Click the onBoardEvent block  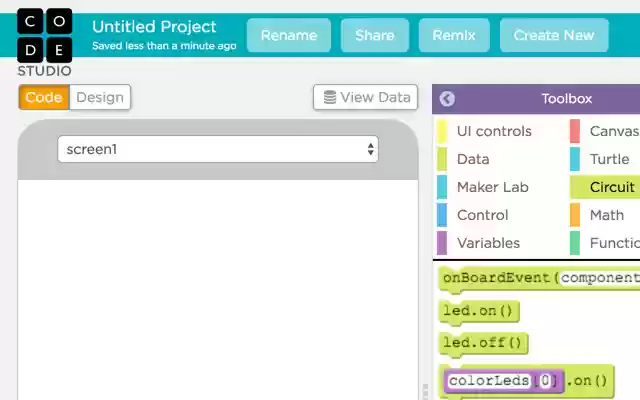(540, 277)
